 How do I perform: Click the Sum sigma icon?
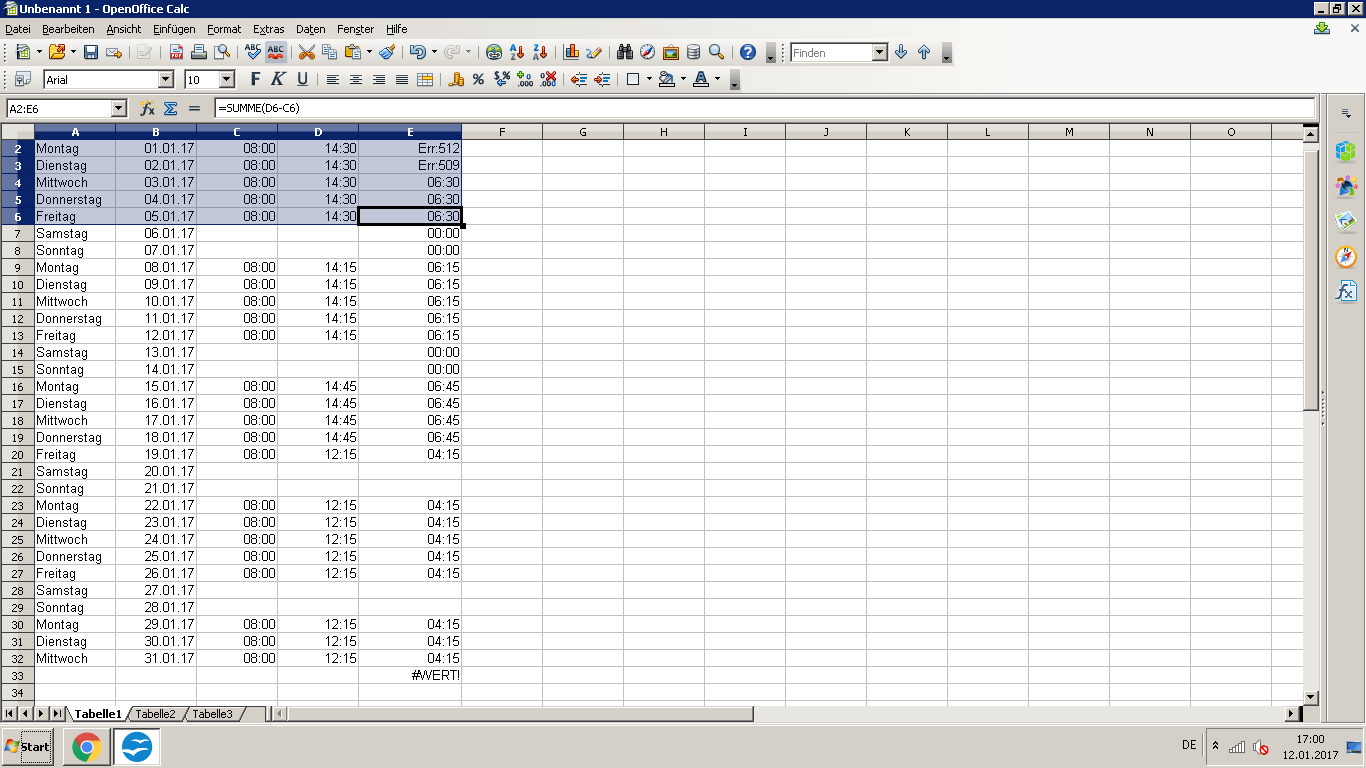click(x=171, y=108)
